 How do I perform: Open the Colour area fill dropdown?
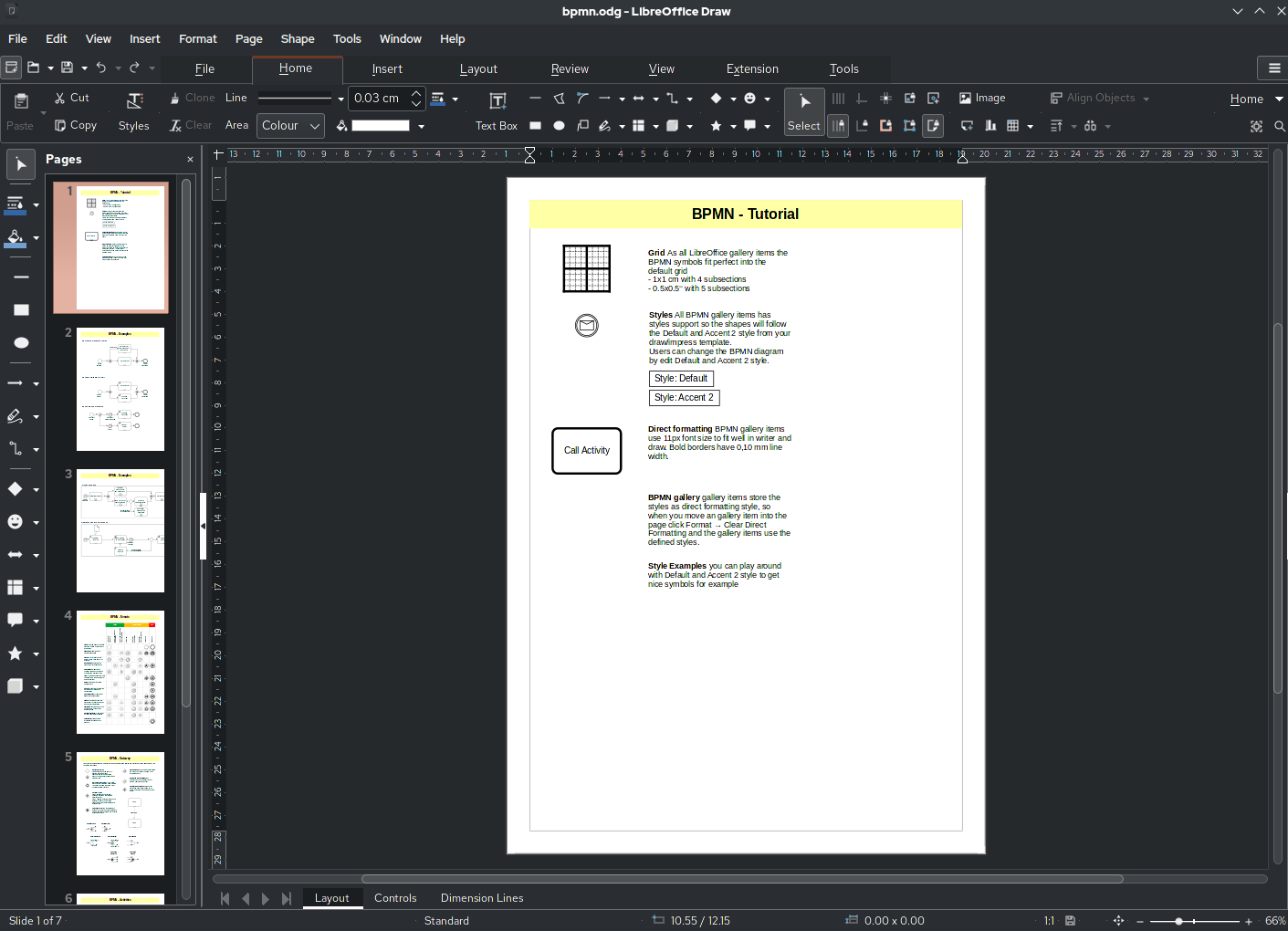pyautogui.click(x=290, y=126)
